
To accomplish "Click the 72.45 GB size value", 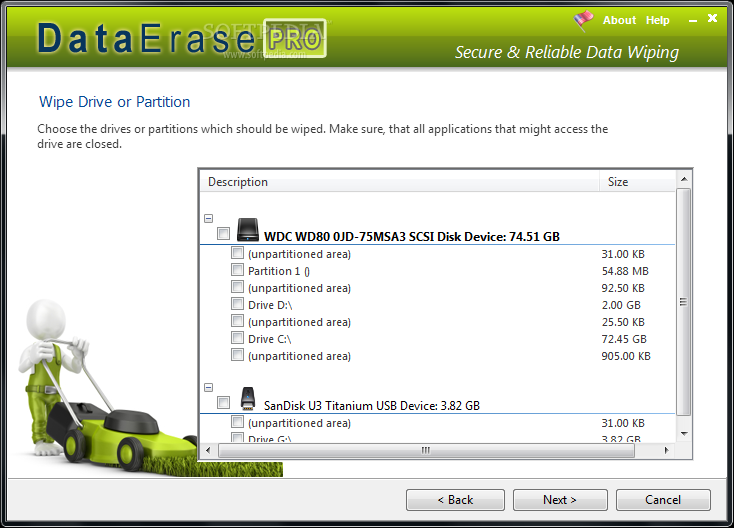I will (x=624, y=339).
